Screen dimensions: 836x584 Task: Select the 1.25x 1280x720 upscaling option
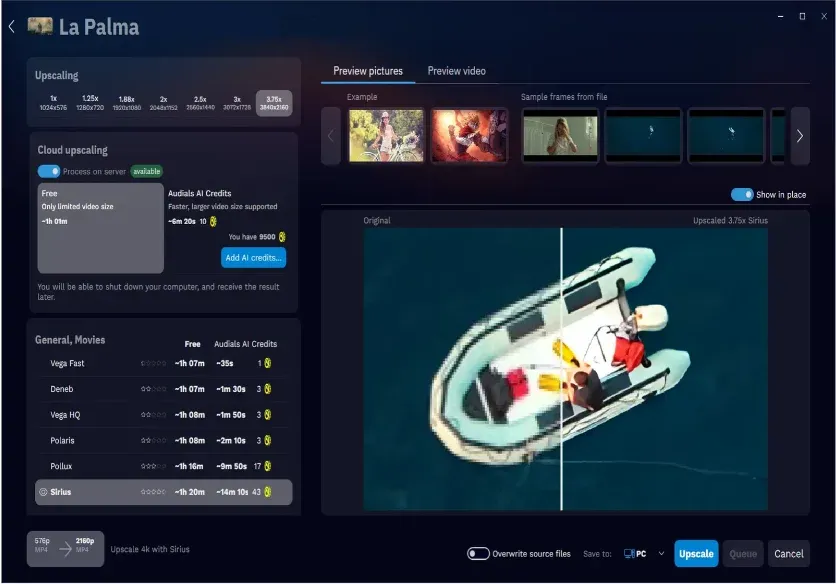point(90,103)
